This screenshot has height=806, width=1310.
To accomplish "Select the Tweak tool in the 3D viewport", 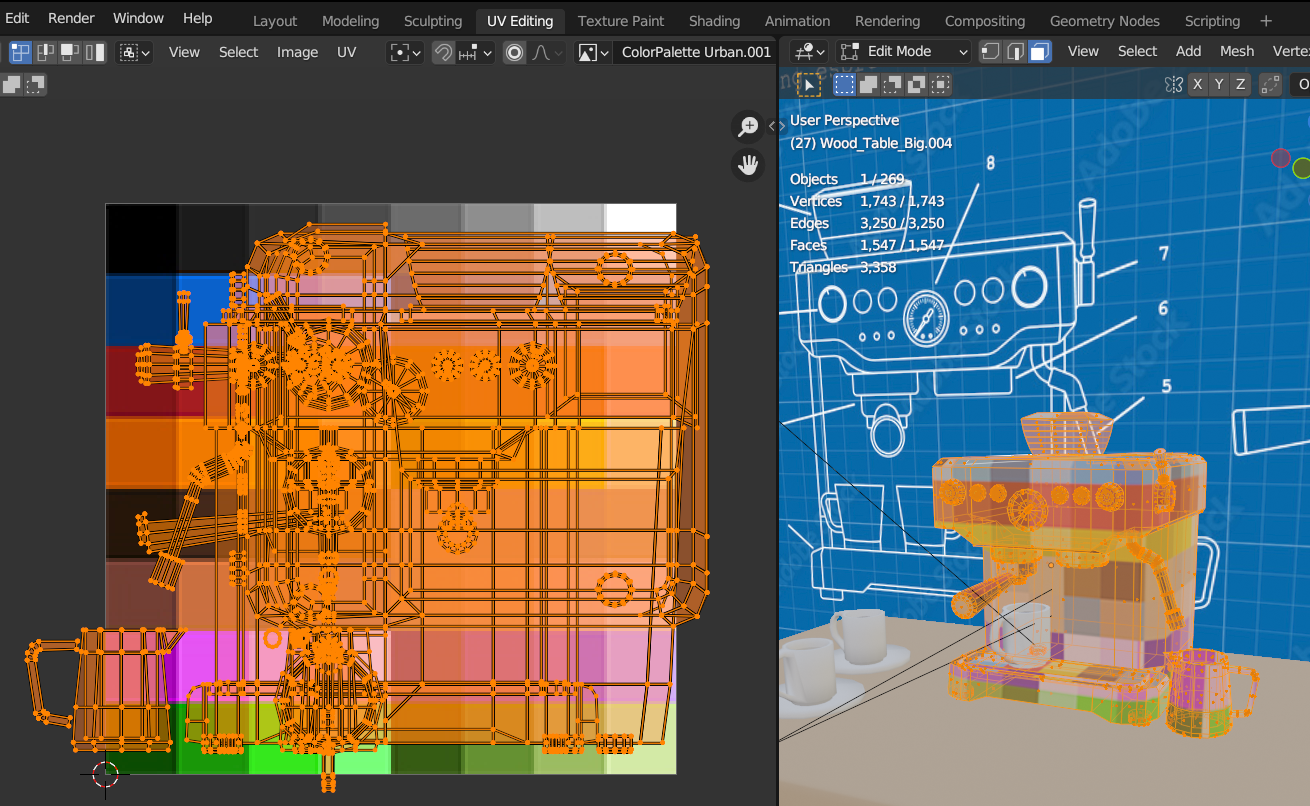I will [808, 85].
